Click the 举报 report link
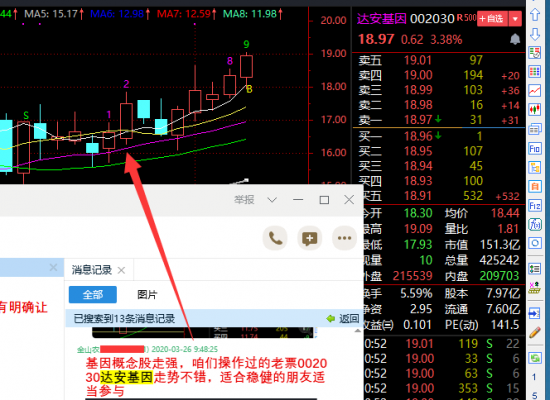Screen dimensions: 550x400 (244, 200)
